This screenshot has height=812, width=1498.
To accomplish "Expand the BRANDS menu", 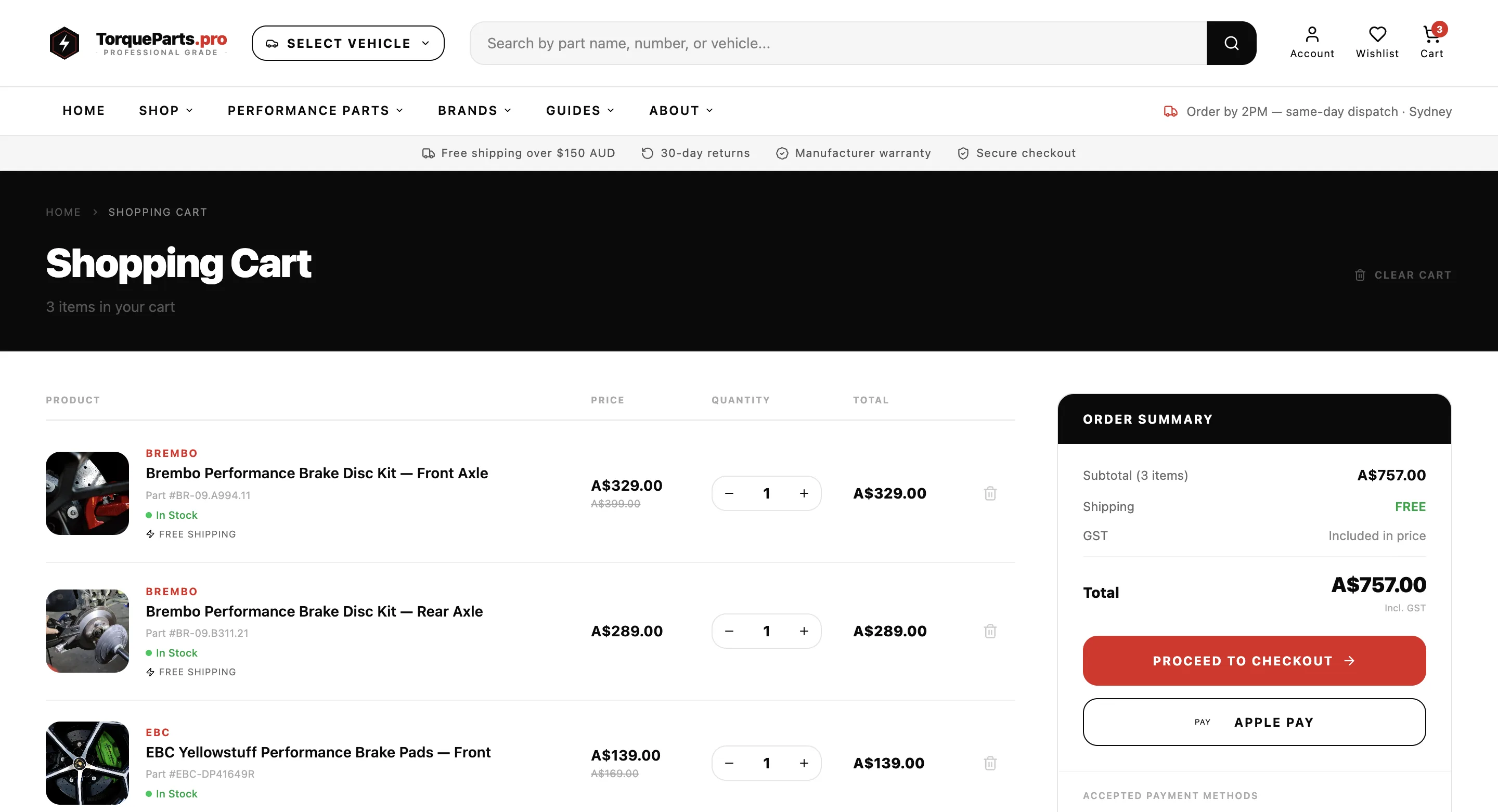I will [474, 110].
